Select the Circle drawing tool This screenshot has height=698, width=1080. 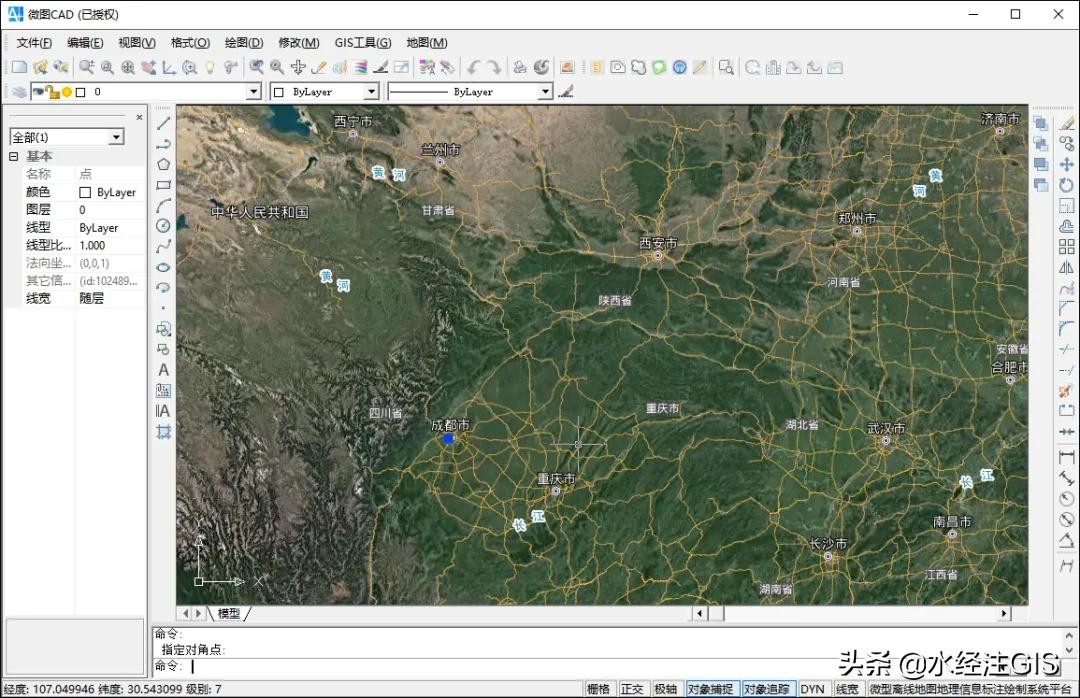(x=164, y=226)
